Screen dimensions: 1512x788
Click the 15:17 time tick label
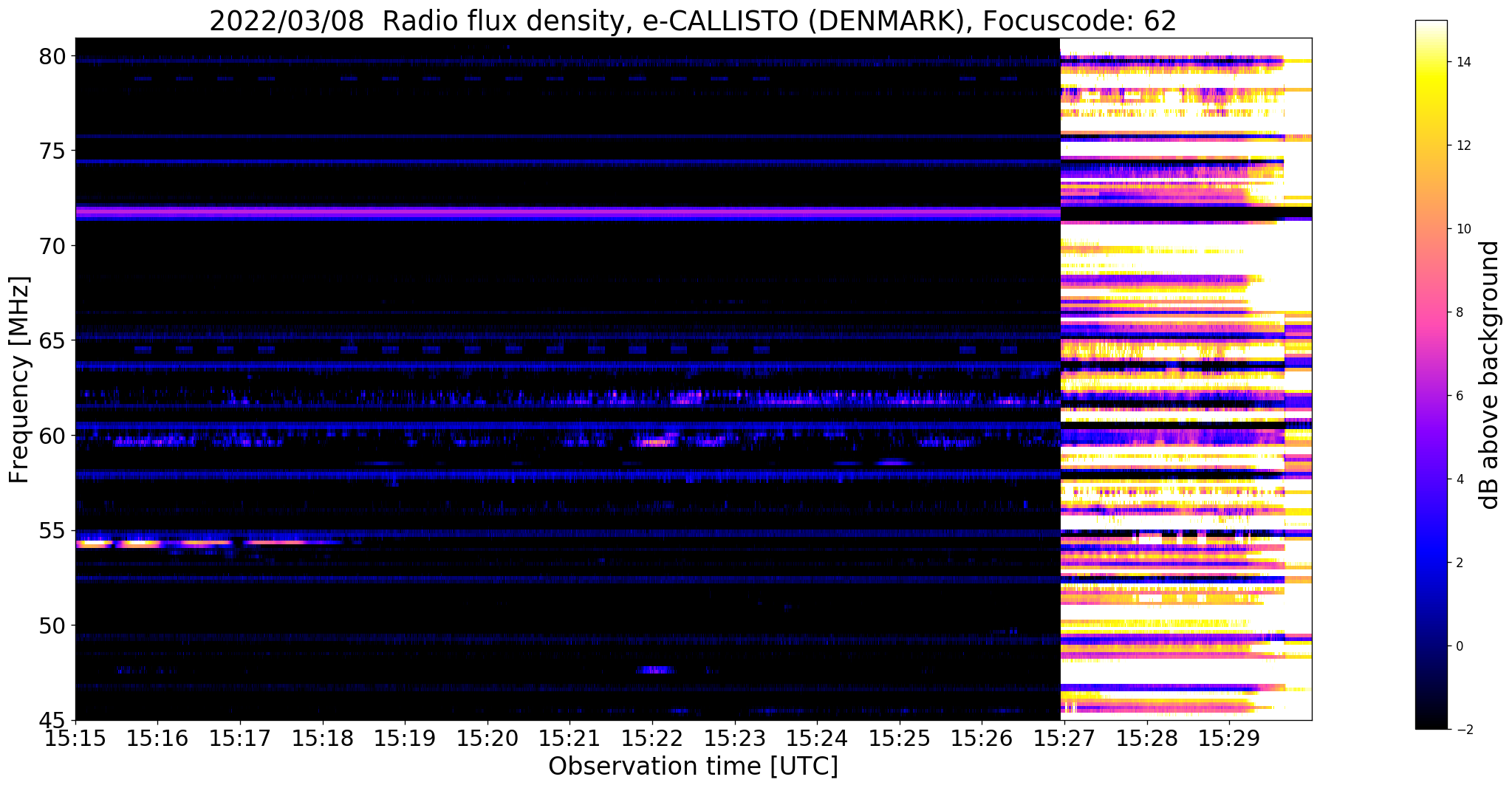tap(240, 737)
